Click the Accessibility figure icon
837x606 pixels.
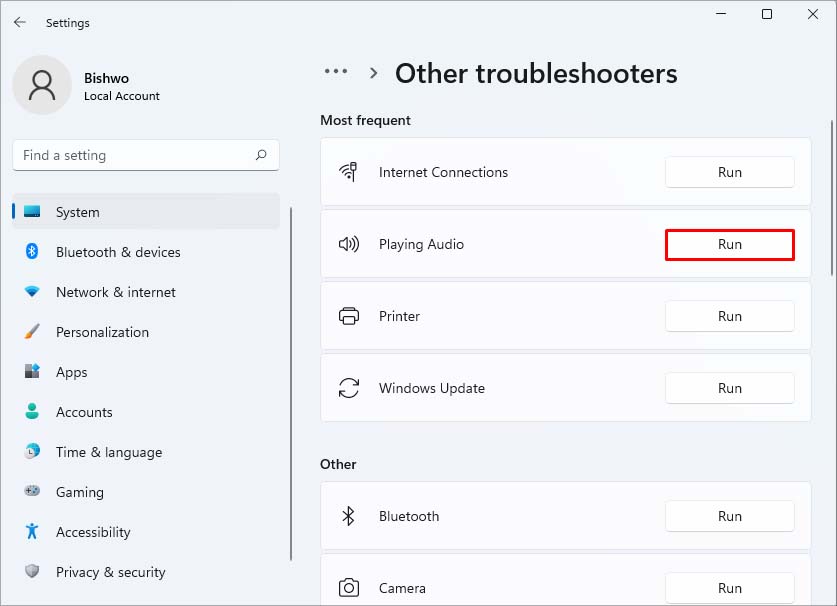(x=32, y=531)
